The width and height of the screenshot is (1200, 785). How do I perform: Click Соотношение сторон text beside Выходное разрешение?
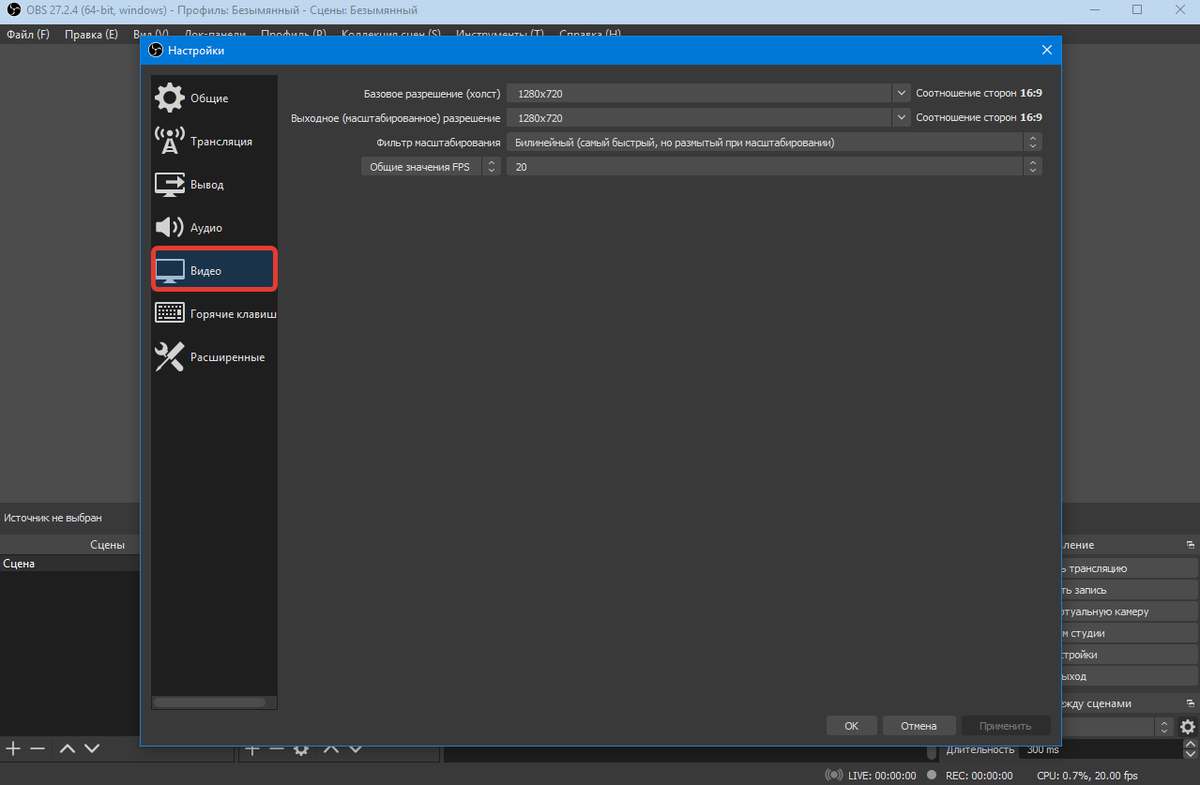(x=979, y=118)
